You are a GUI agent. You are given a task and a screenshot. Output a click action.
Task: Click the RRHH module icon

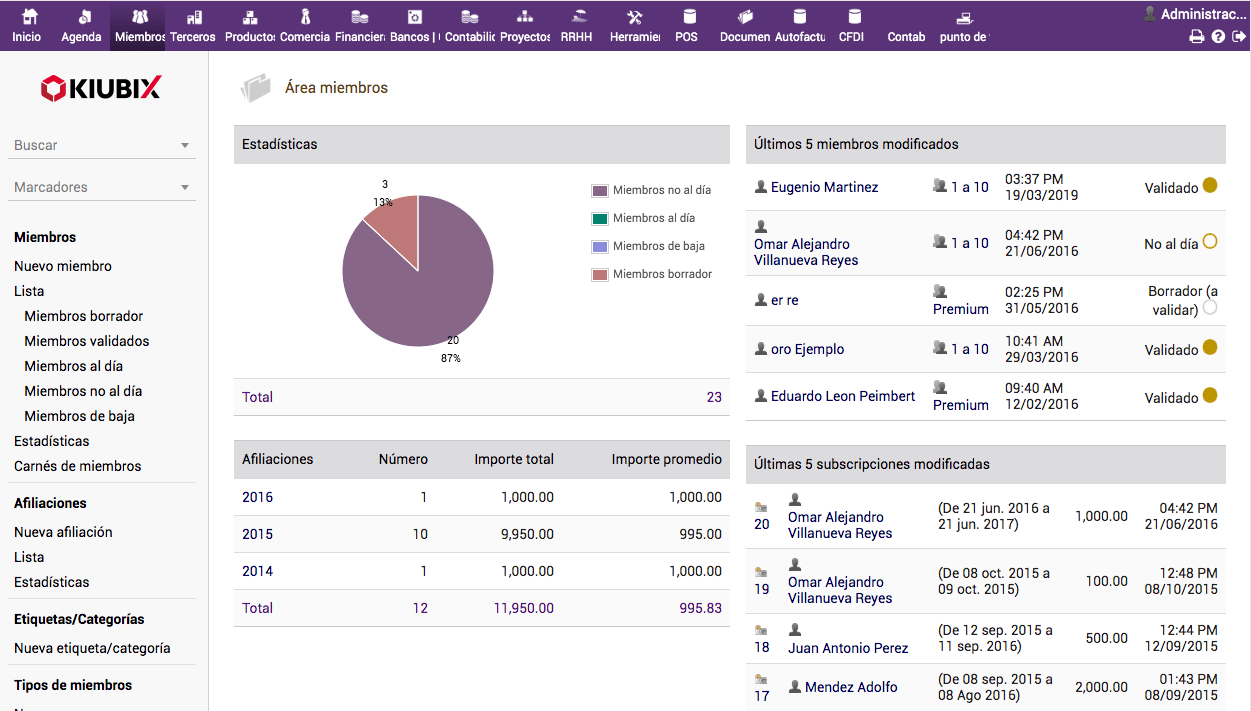[x=577, y=18]
